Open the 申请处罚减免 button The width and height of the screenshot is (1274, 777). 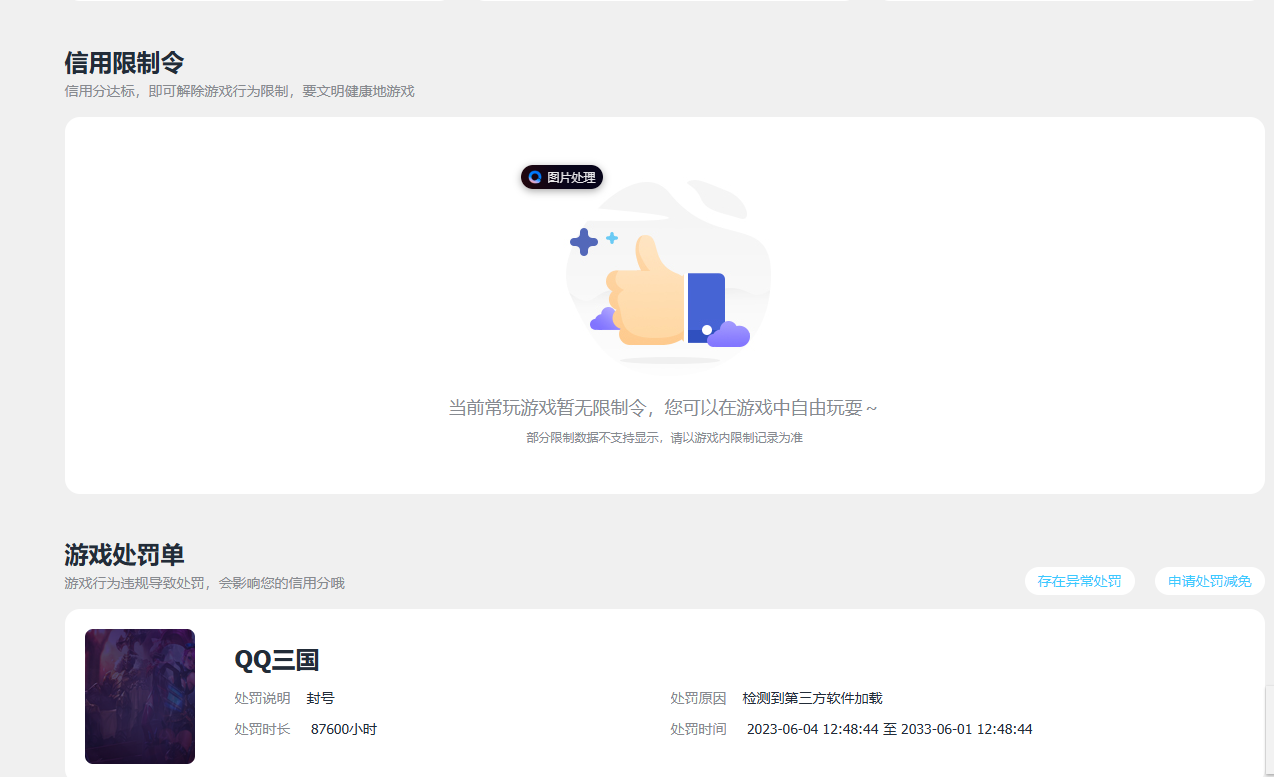[x=1209, y=581]
